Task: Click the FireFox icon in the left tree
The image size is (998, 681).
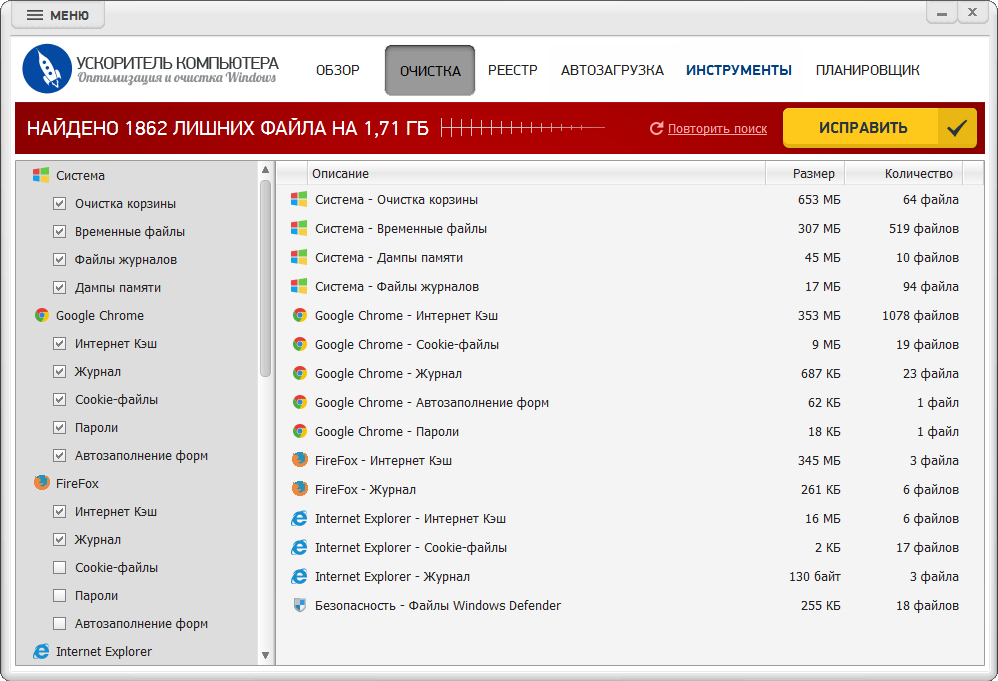Action: click(41, 483)
